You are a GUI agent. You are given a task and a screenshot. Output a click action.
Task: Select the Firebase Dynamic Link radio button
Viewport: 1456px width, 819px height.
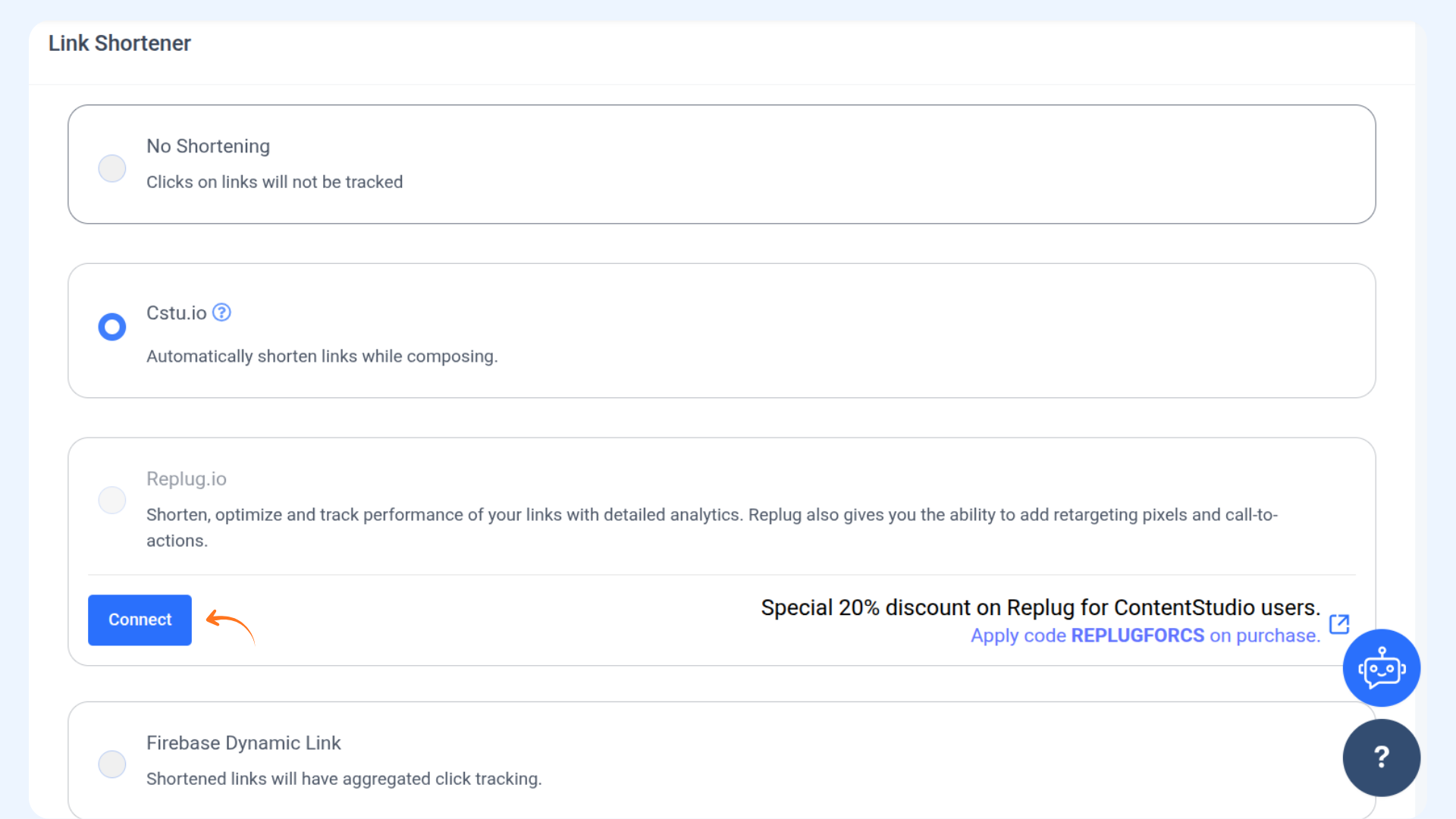click(x=112, y=764)
